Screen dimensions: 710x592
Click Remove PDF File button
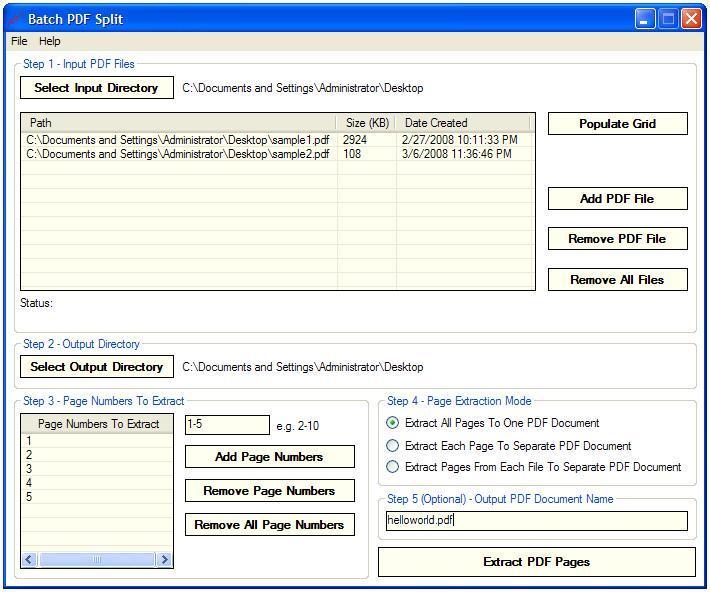tap(618, 239)
